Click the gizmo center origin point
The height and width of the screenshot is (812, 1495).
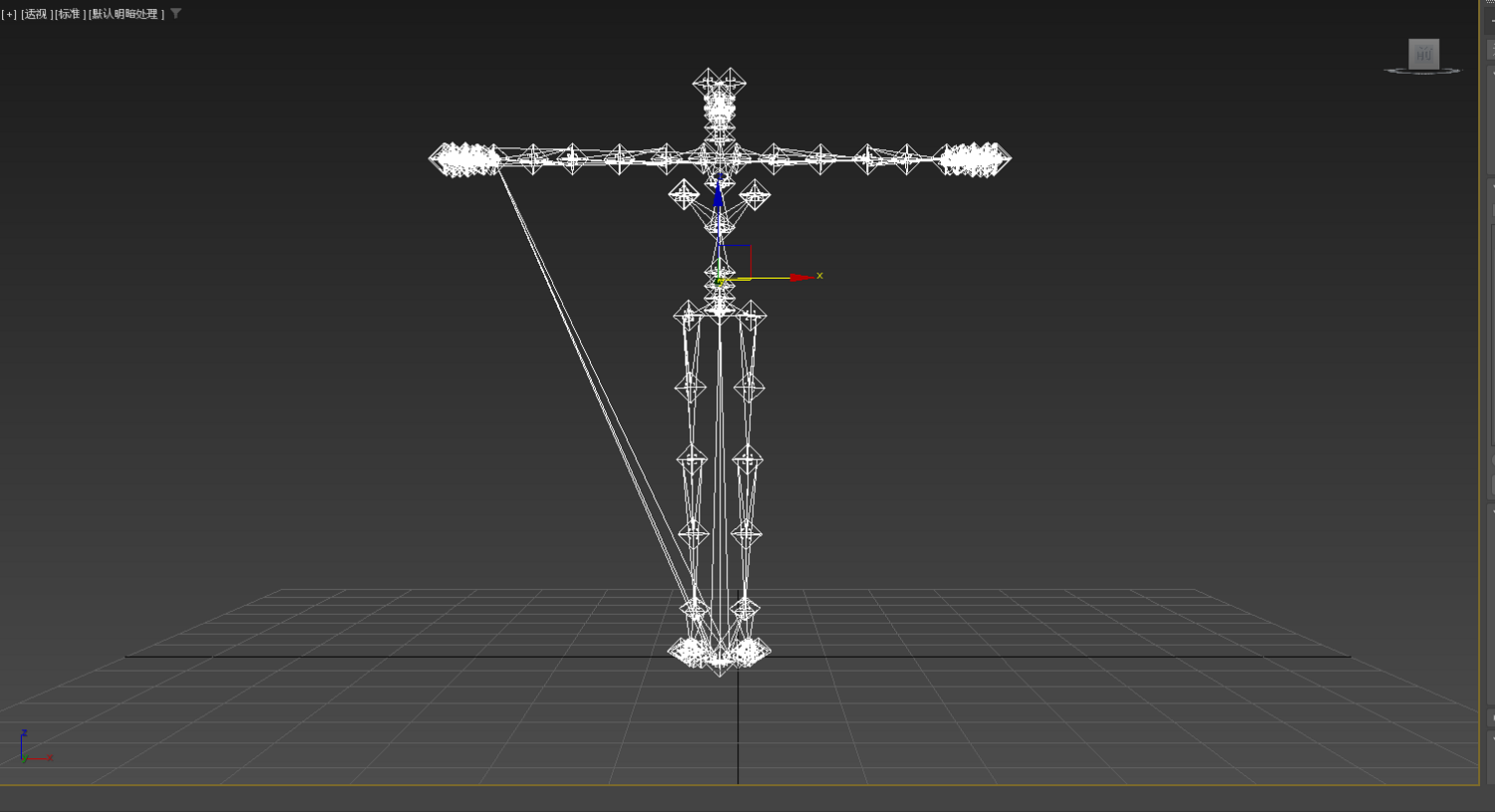[x=720, y=279]
